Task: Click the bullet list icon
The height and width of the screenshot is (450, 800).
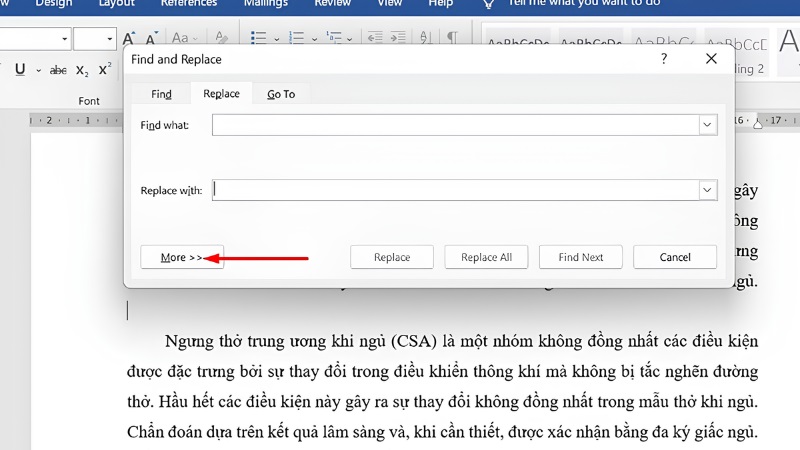Action: click(259, 38)
